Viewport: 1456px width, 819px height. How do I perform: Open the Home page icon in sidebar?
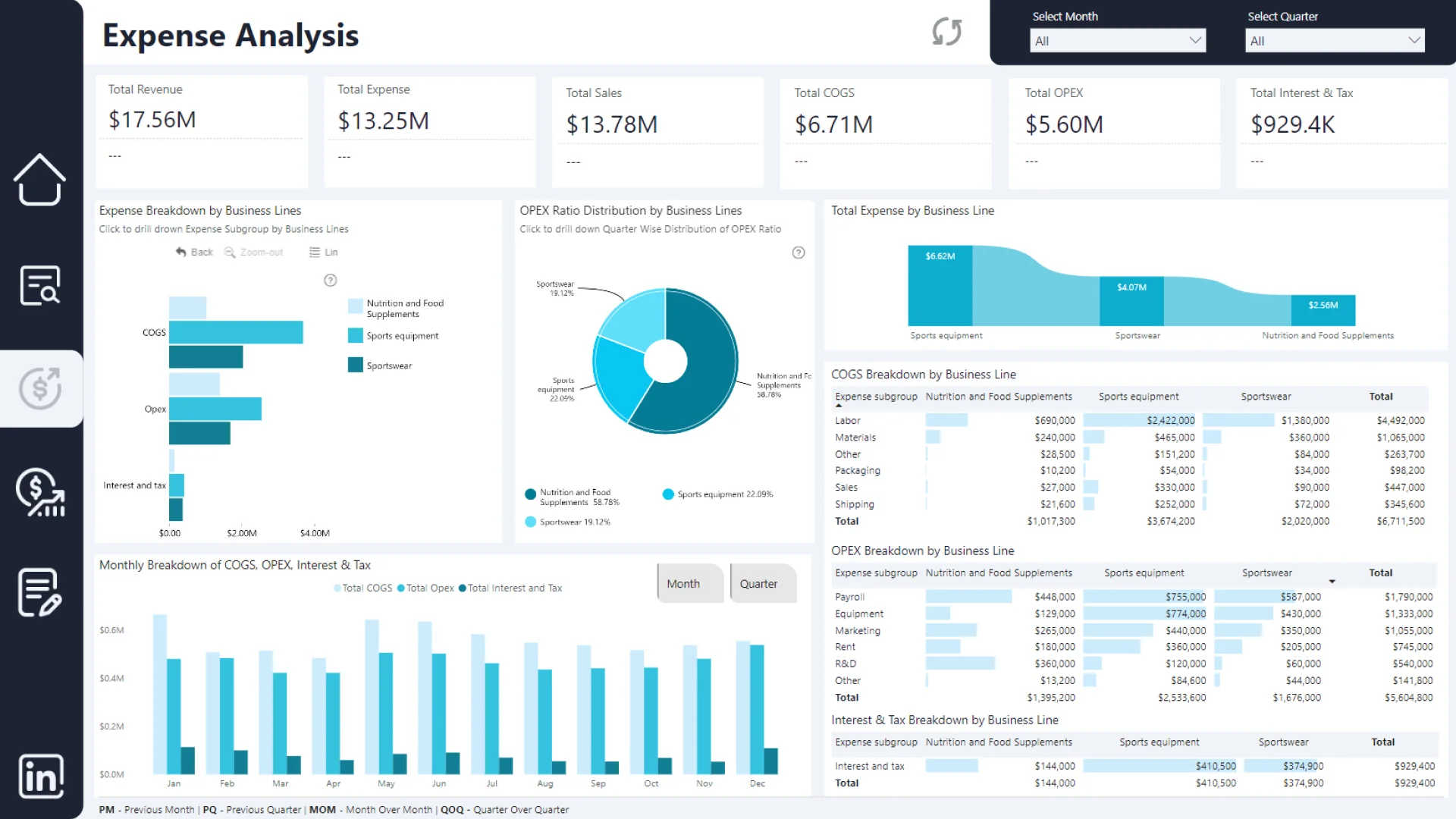39,180
